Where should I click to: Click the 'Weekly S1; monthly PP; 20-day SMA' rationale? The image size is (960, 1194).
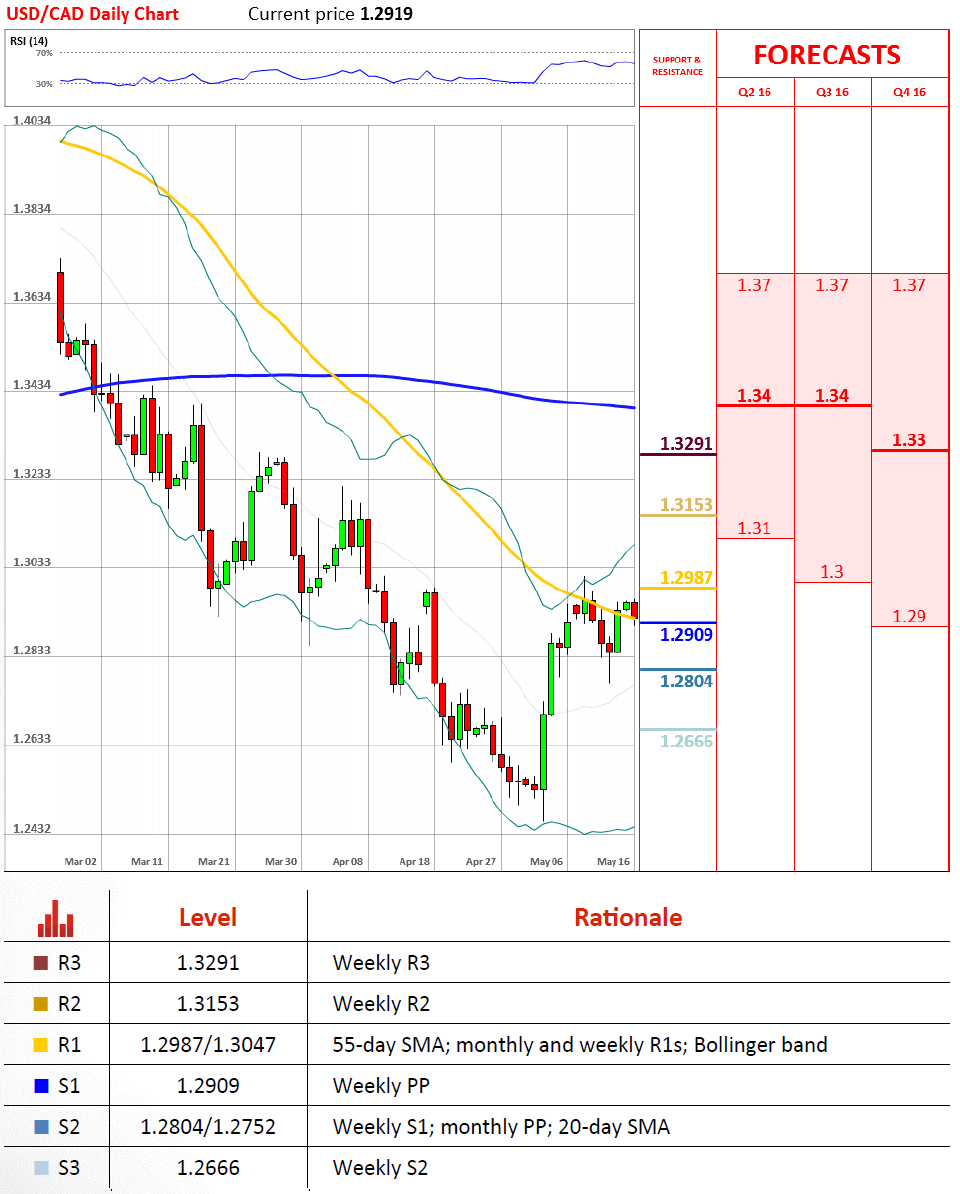[x=501, y=1127]
